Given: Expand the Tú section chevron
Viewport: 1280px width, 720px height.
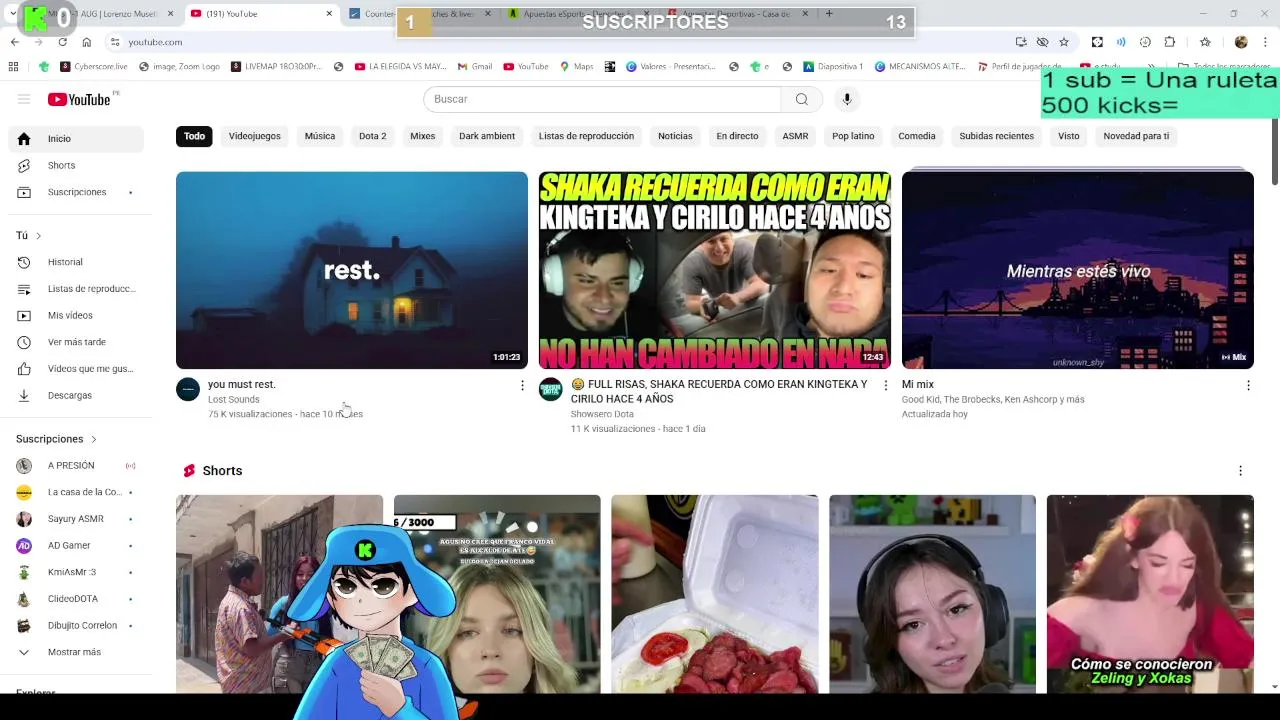Looking at the screenshot, I should point(38,236).
